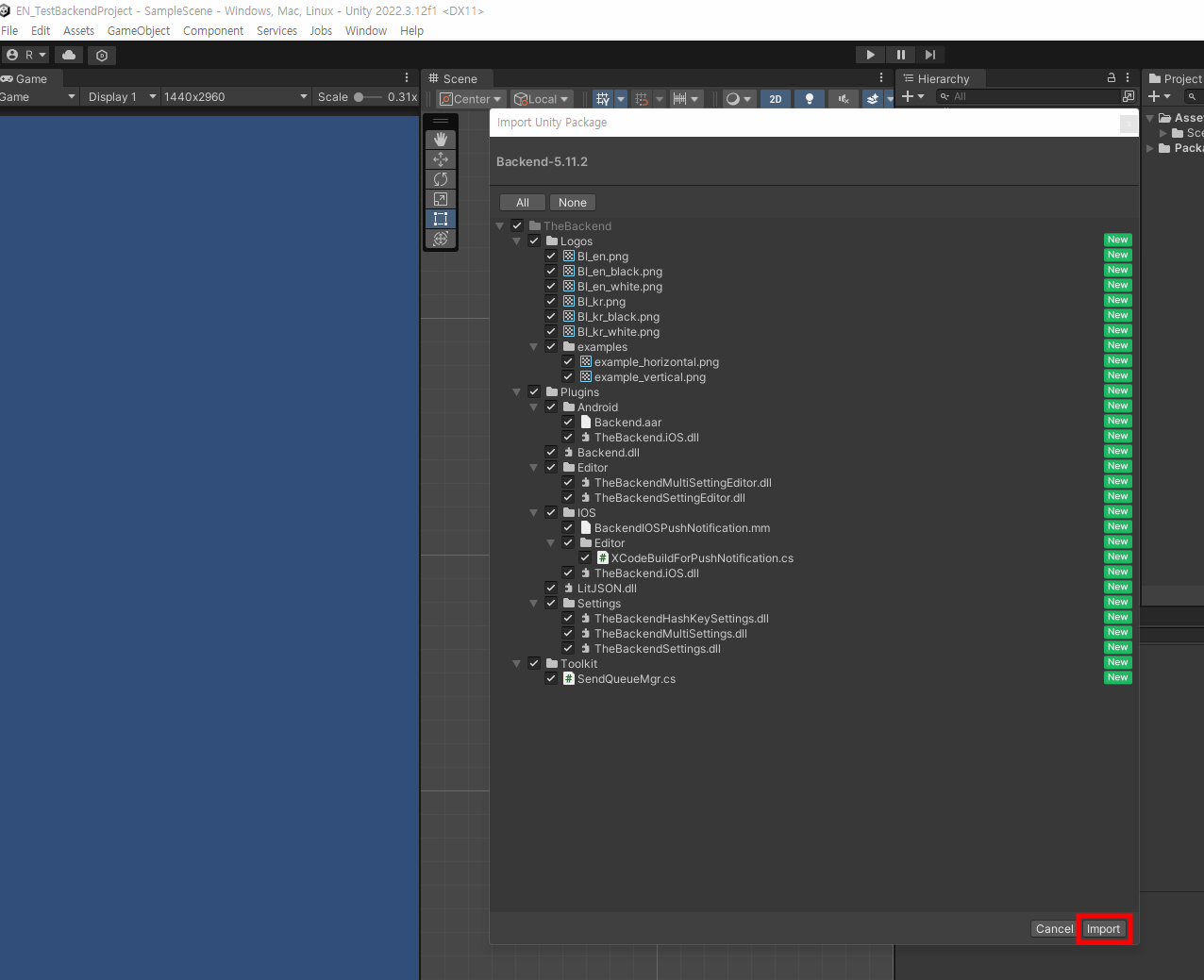Uncheck XCodeBuildForPushNotification.cs checkbox

pyautogui.click(x=585, y=557)
